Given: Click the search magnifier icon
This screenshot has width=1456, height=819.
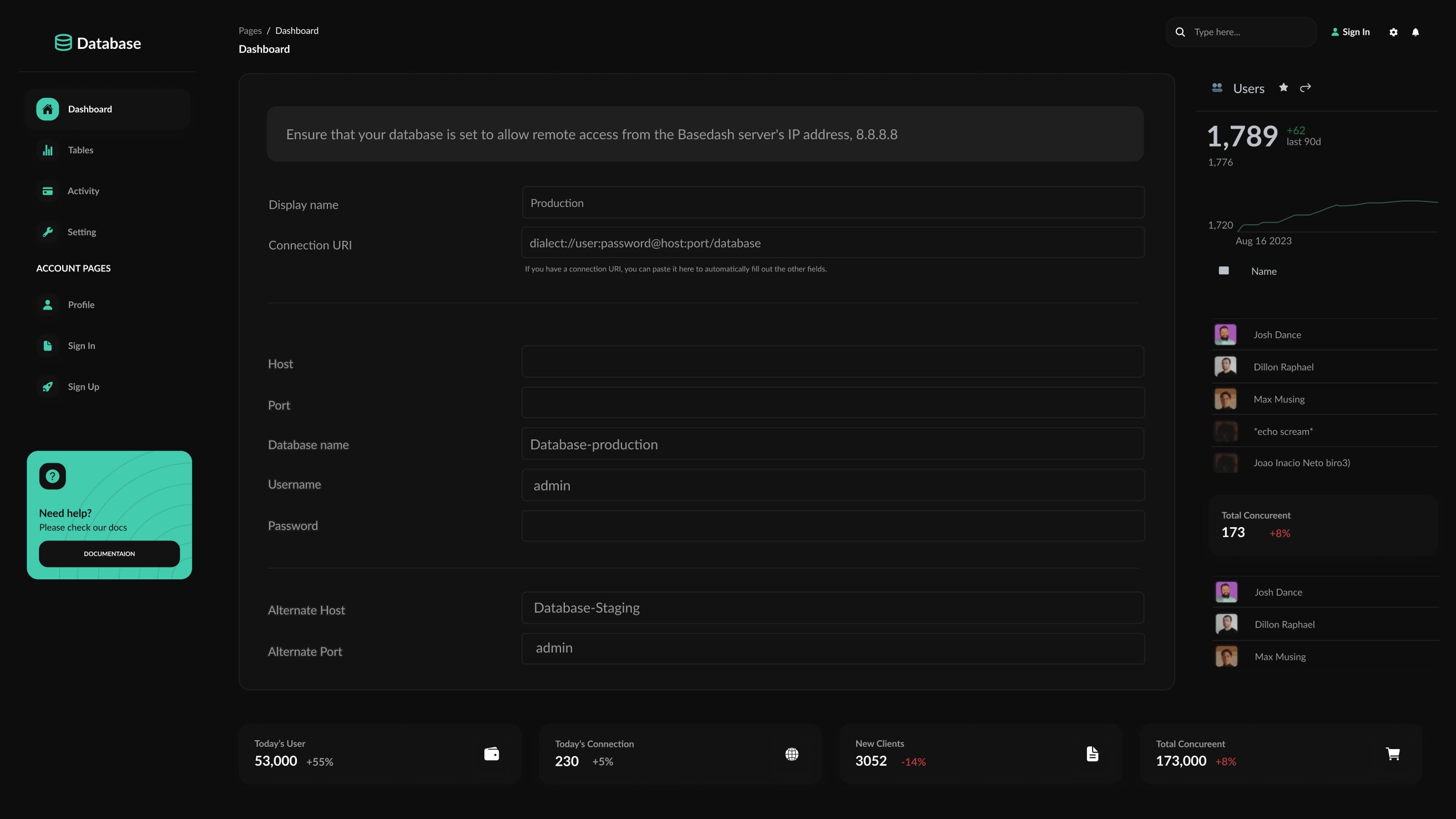Looking at the screenshot, I should point(1180,32).
